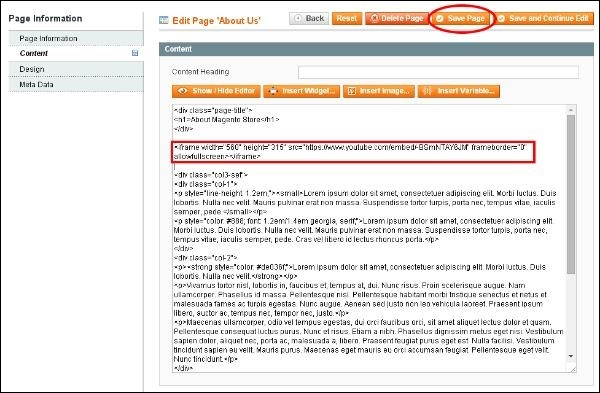This screenshot has height=393, width=600.
Task: Click the check icon in Save Page button
Action: click(440, 18)
